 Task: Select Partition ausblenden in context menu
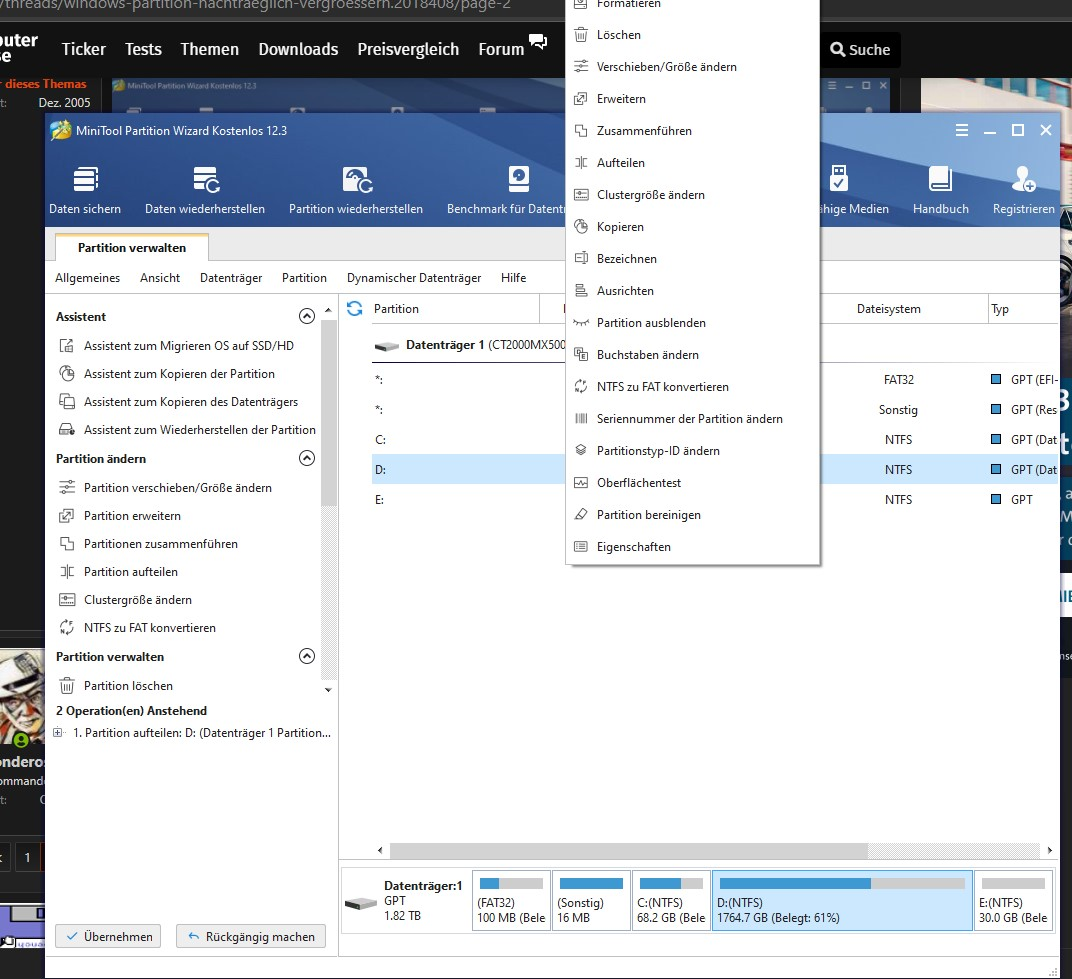pos(693,323)
